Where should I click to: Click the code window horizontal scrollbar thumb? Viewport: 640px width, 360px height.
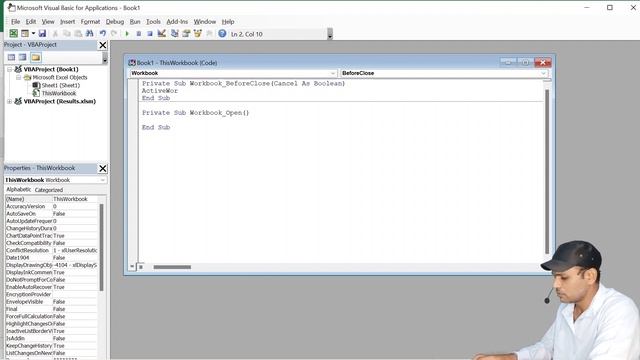[172, 267]
